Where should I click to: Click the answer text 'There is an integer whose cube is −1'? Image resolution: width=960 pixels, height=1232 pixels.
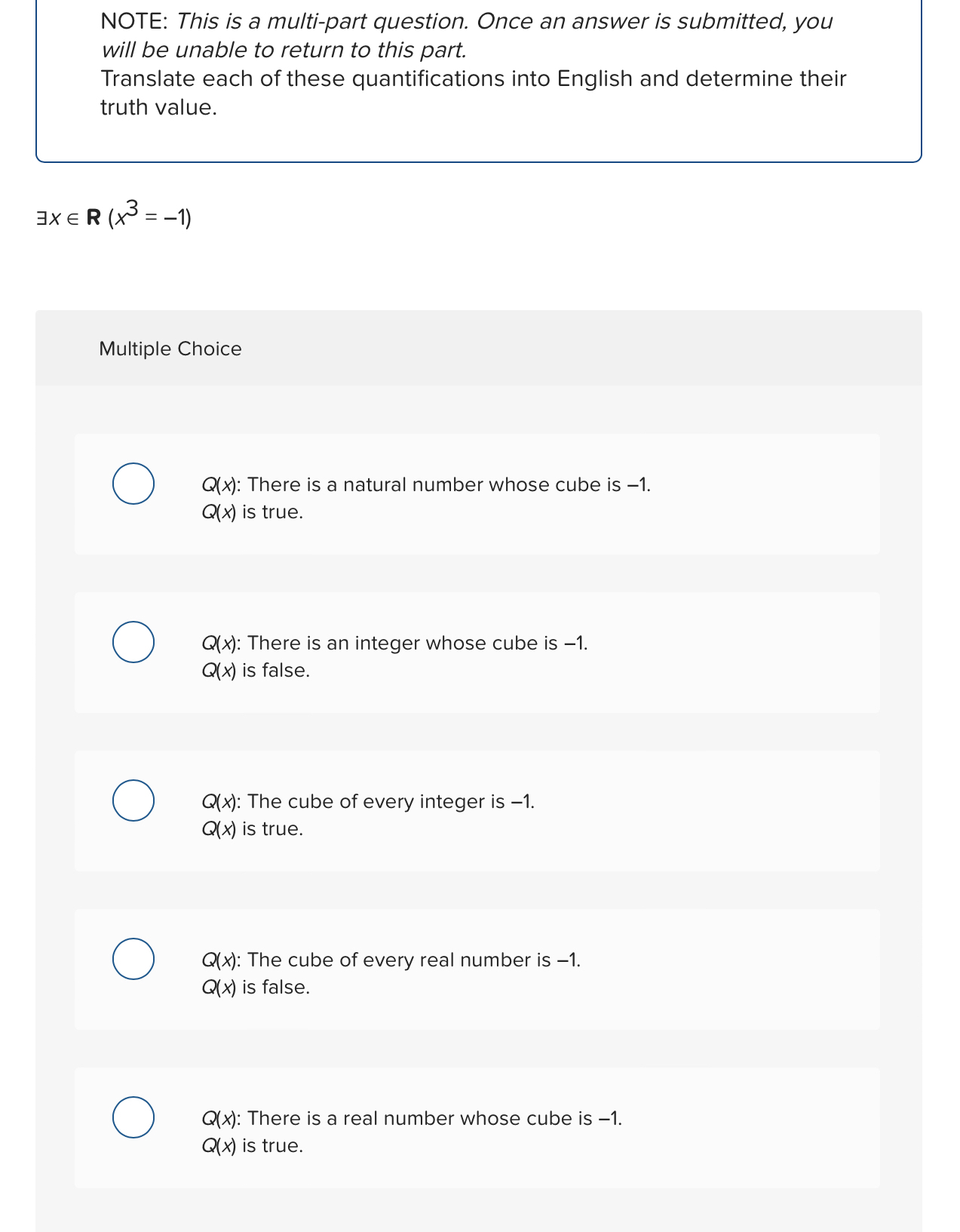pos(395,644)
